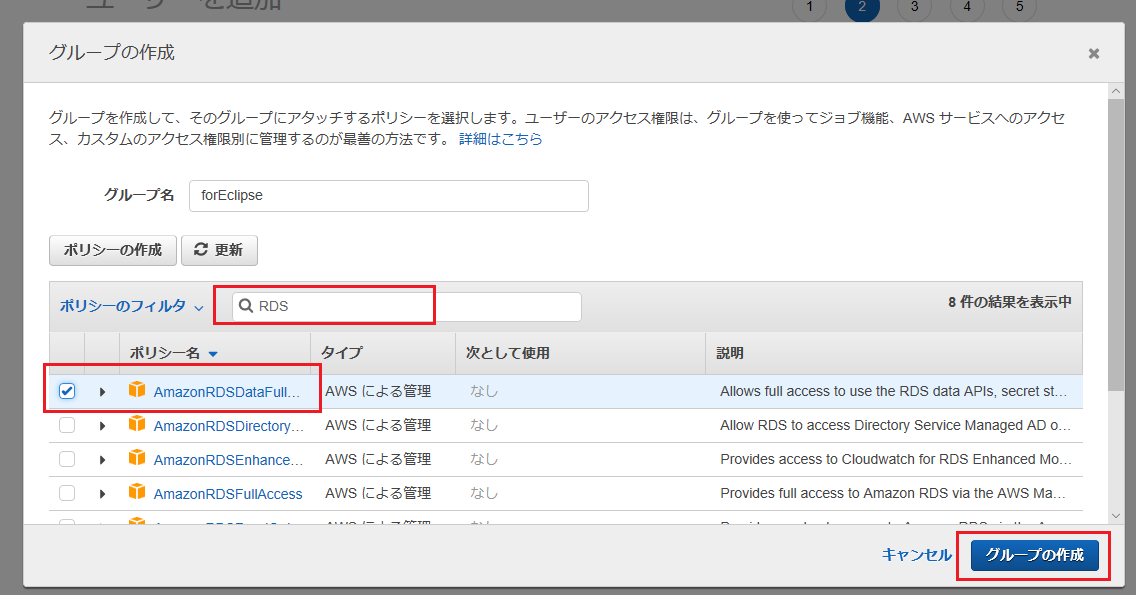Click the orange box icon of AmazonRDSDirectory

pyautogui.click(x=137, y=424)
